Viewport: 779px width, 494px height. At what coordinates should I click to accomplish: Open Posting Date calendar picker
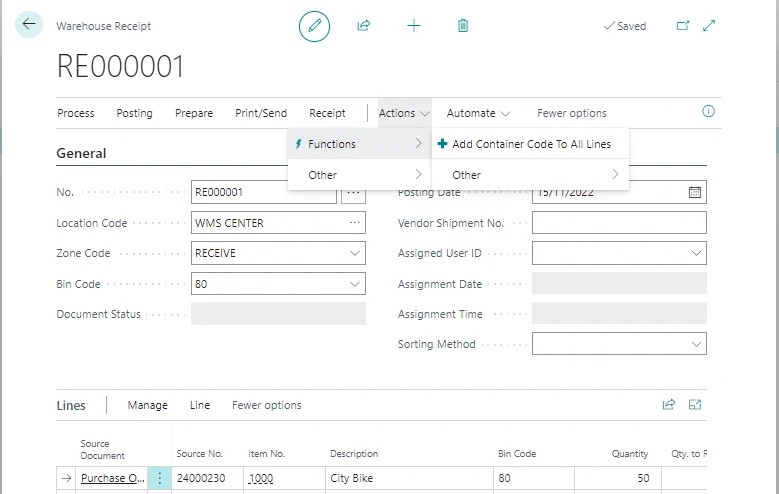pos(695,193)
